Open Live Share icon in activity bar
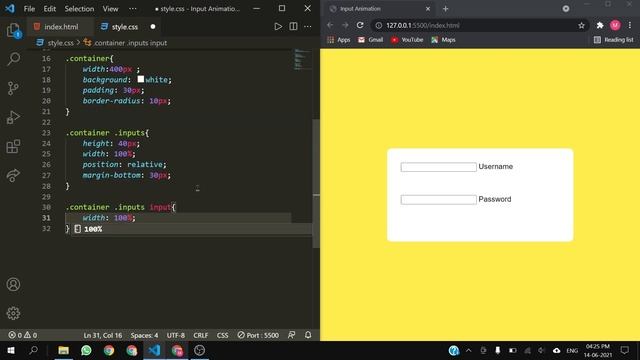The image size is (640, 360). coord(13,176)
